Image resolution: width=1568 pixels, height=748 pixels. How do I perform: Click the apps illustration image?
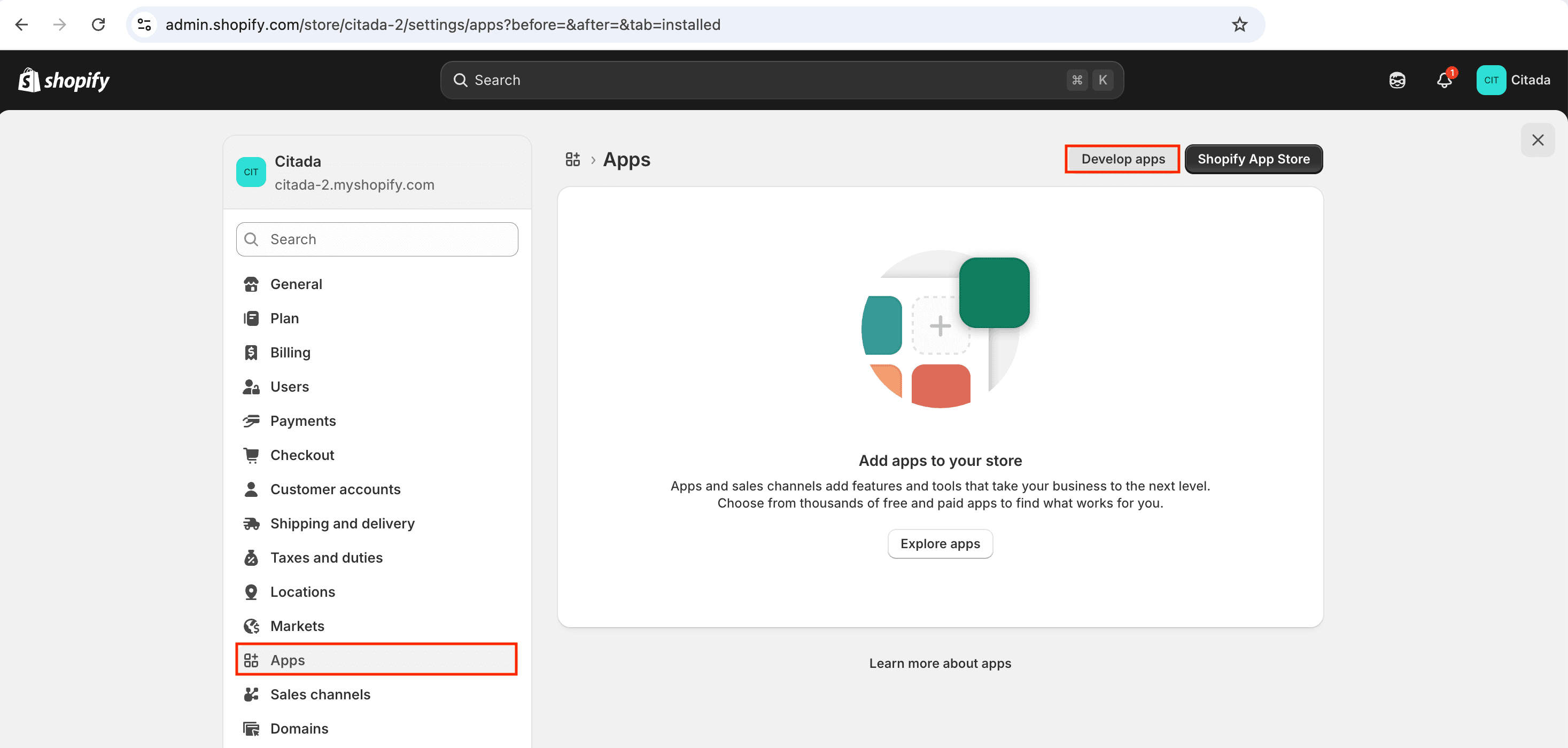pyautogui.click(x=944, y=329)
